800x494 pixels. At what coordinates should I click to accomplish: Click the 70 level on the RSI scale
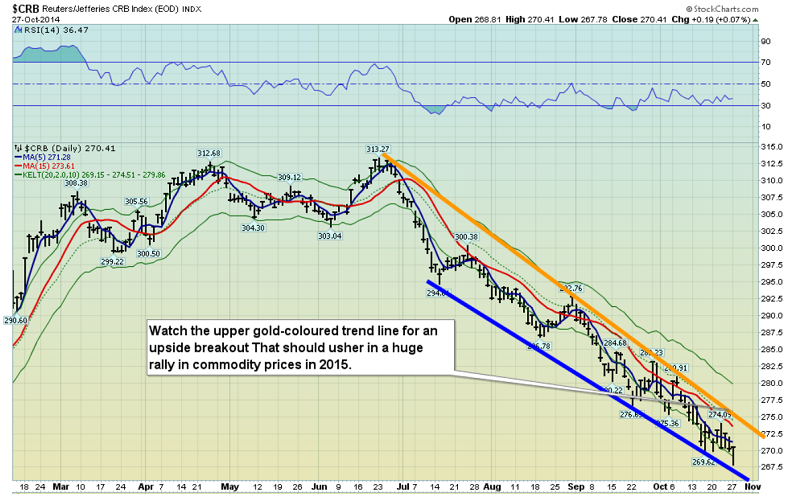(765, 62)
